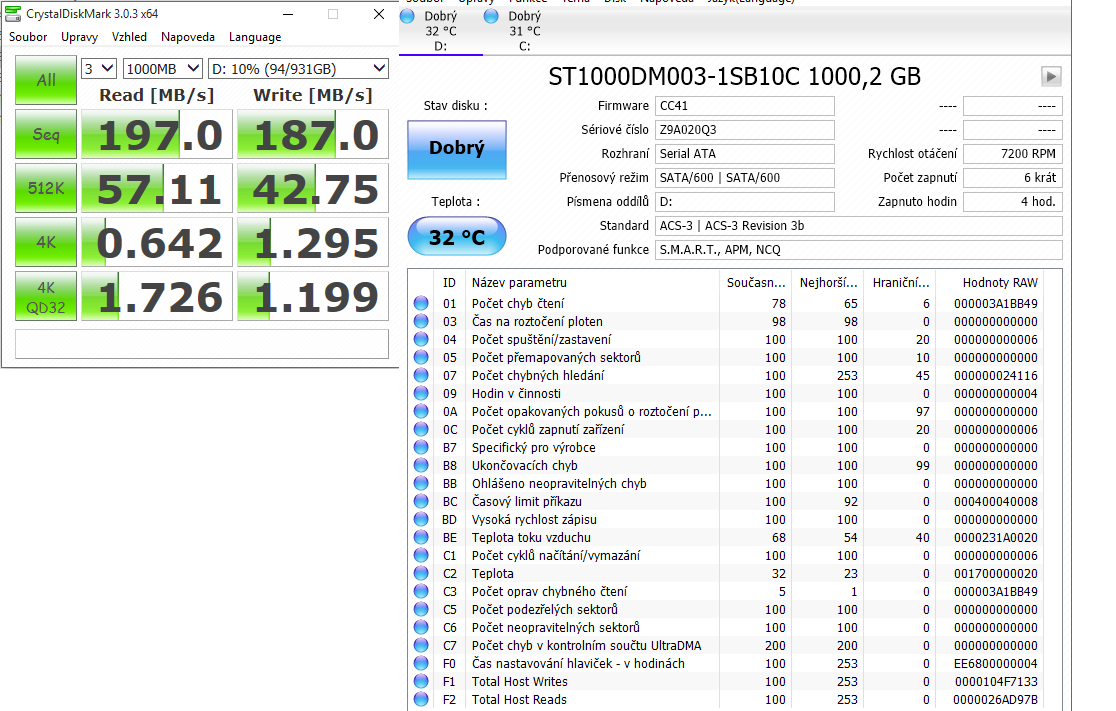Open the Language menu

tap(255, 37)
